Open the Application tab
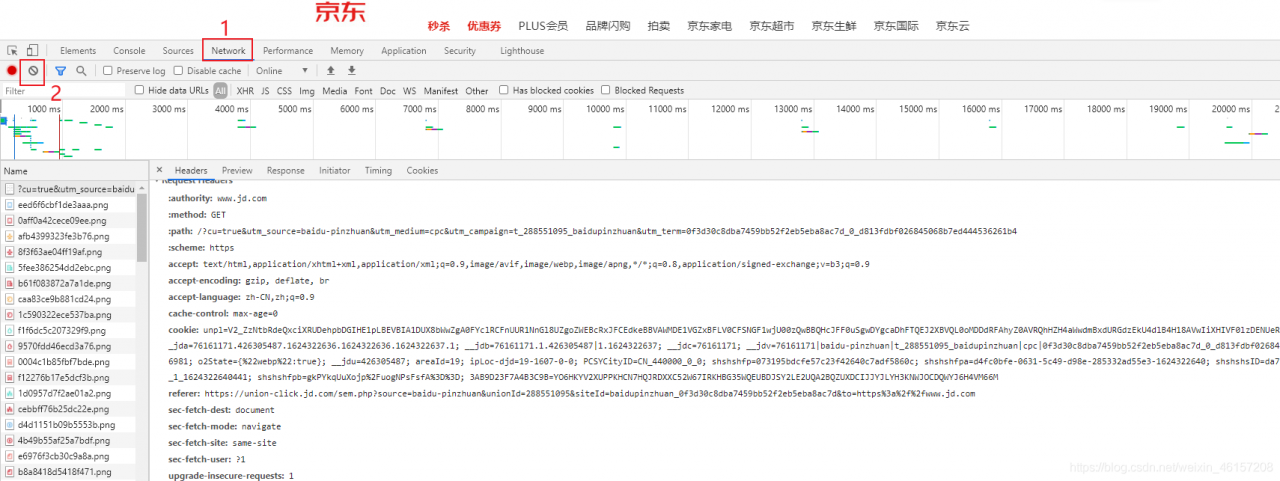The image size is (1280, 481). click(404, 50)
